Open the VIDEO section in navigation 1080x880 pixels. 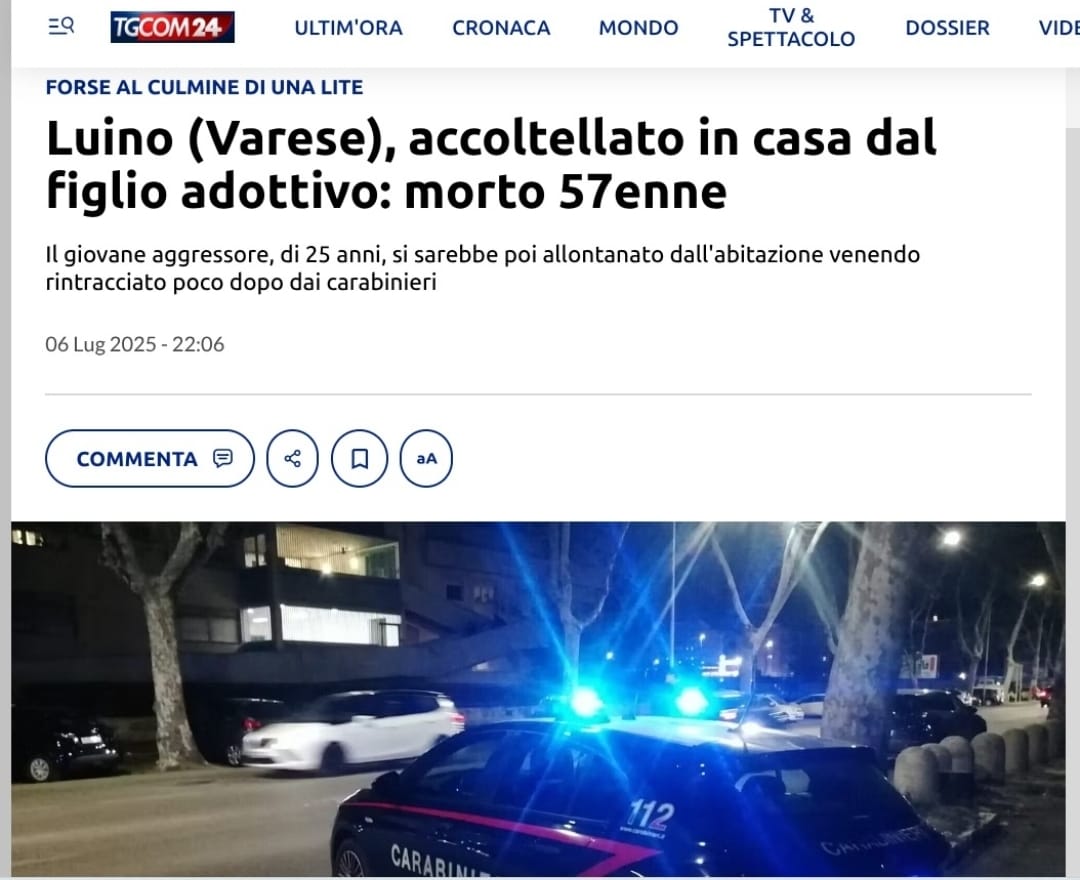(1059, 28)
